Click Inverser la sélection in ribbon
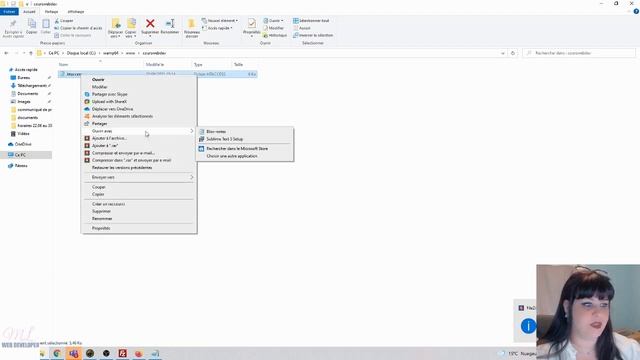 point(313,35)
